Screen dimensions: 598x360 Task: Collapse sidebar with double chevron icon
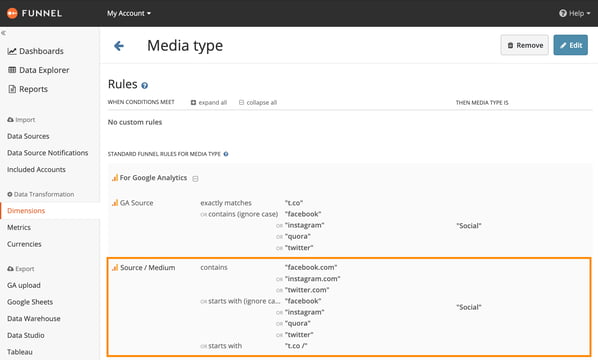pyautogui.click(x=3, y=33)
